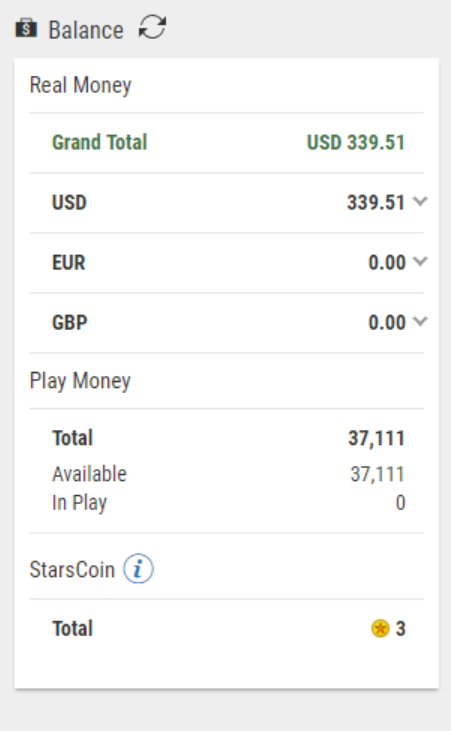This screenshot has height=731, width=451.
Task: Click the money bag Balance icon
Action: (x=26, y=28)
